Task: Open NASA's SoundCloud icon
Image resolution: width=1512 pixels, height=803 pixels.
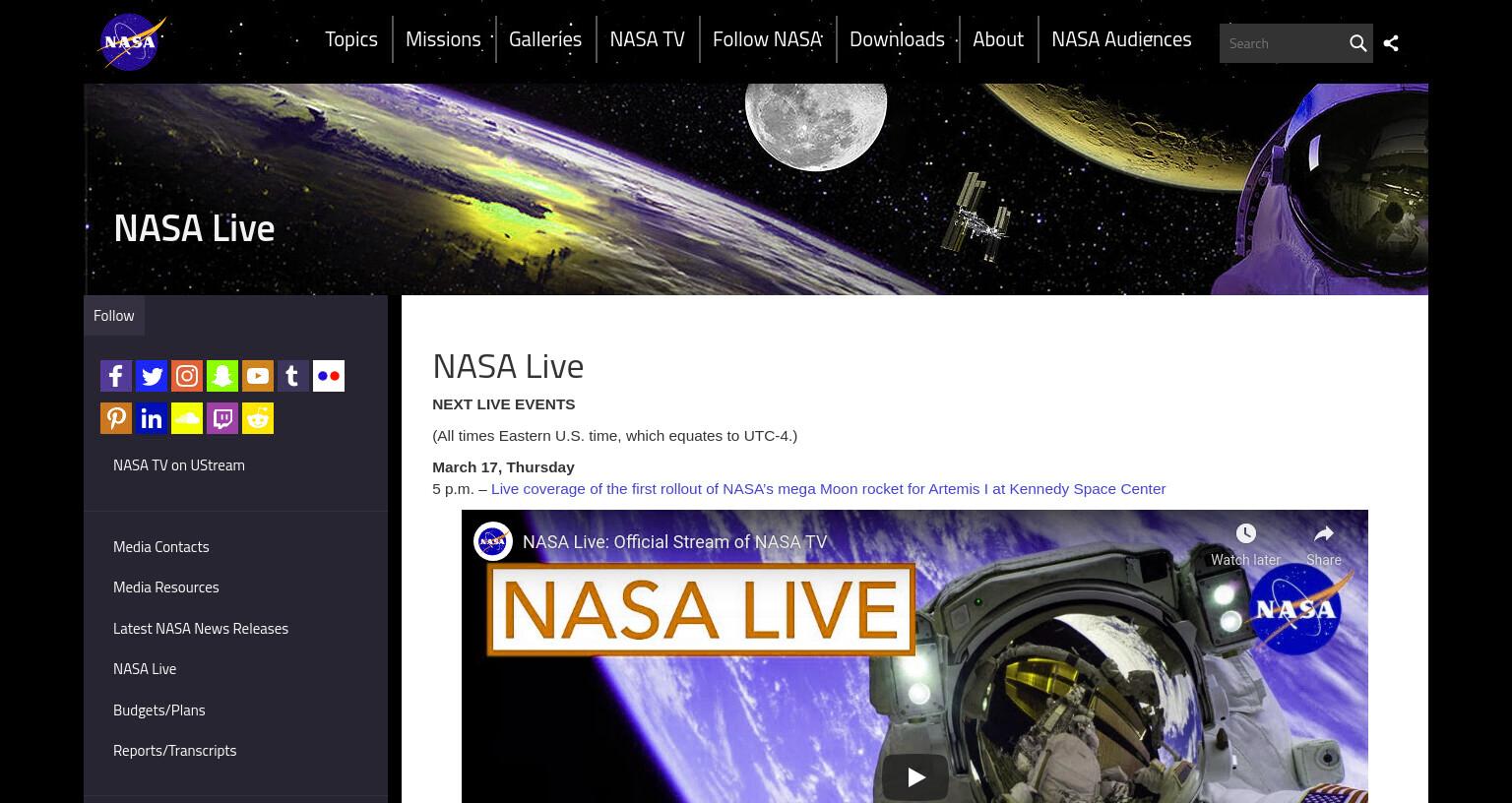Action: (x=187, y=418)
